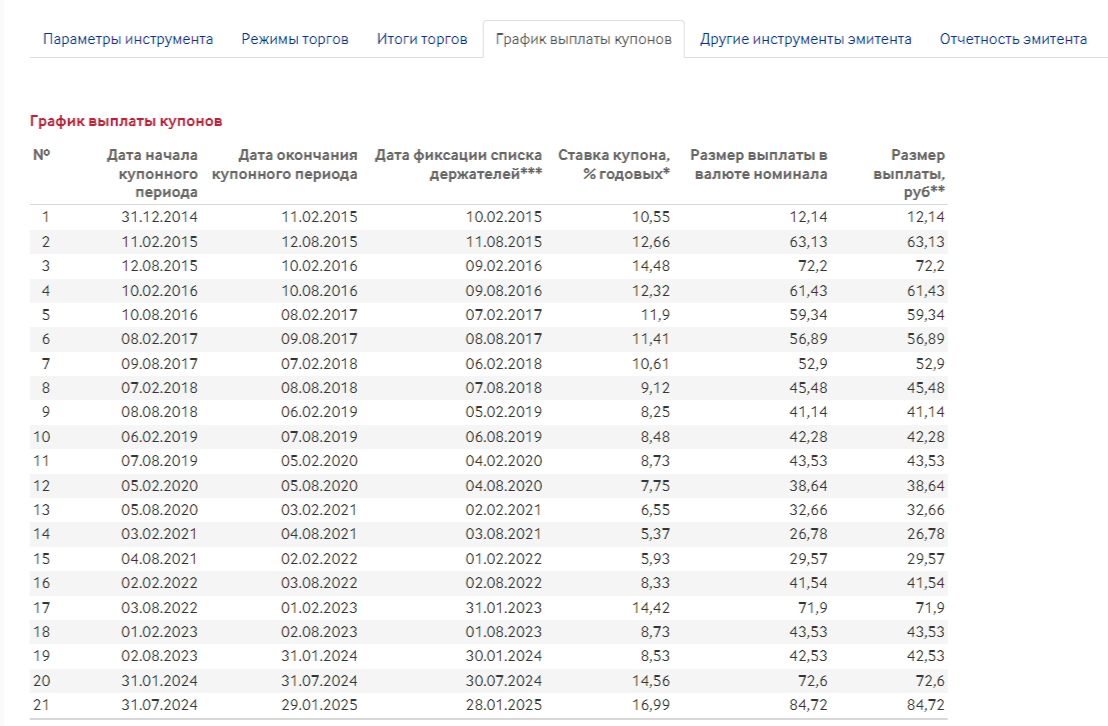Viewport: 1108px width, 726px height.
Task: Select holder fixation date 10.02.2015
Action: click(x=503, y=217)
